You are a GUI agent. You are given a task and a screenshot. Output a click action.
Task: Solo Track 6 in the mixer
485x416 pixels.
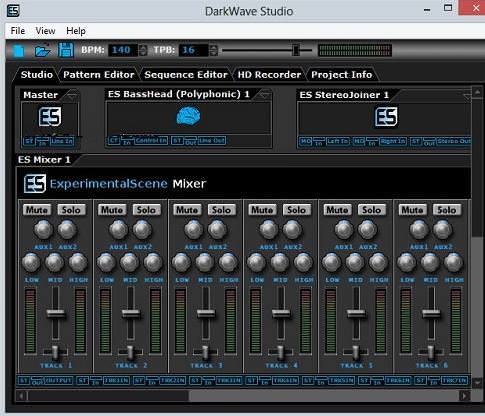[x=447, y=210]
